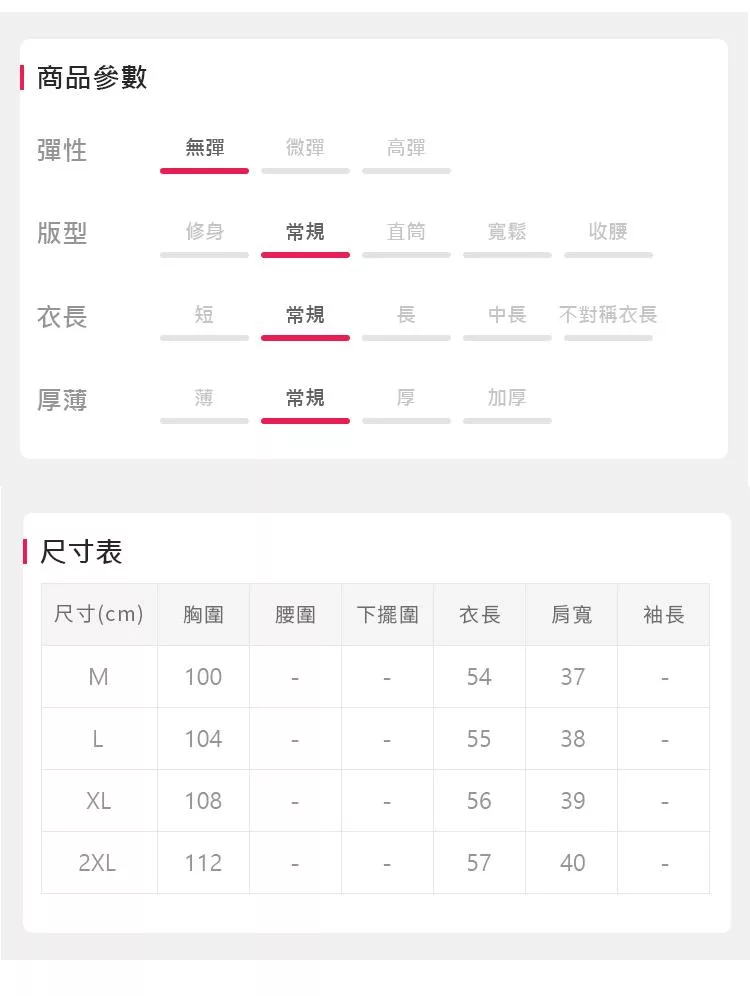Viewport: 750px width, 996px height.
Task: Choose the 直筒 fit option
Action: (x=406, y=232)
